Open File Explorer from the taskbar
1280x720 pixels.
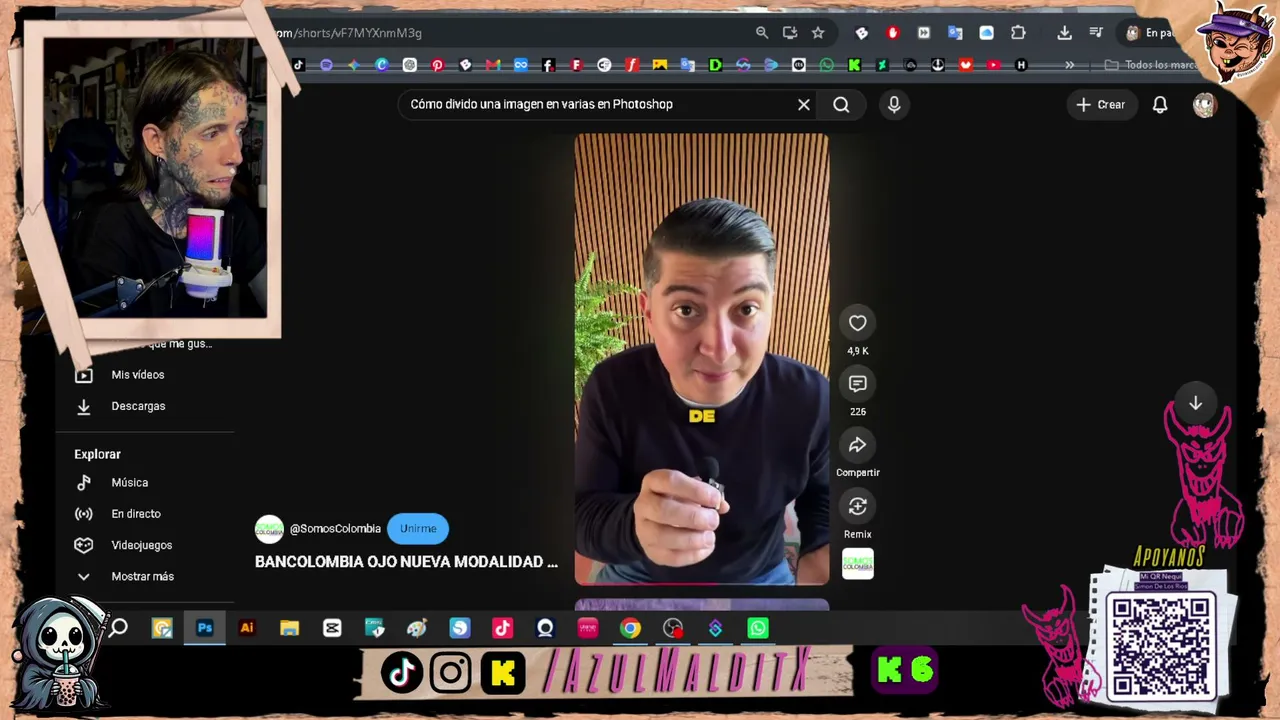click(289, 628)
